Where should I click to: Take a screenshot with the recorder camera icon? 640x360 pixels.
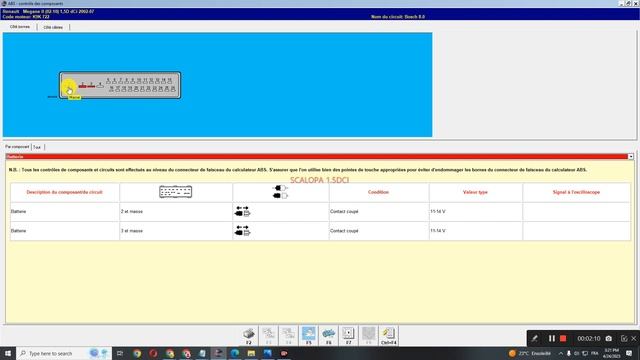[609, 338]
